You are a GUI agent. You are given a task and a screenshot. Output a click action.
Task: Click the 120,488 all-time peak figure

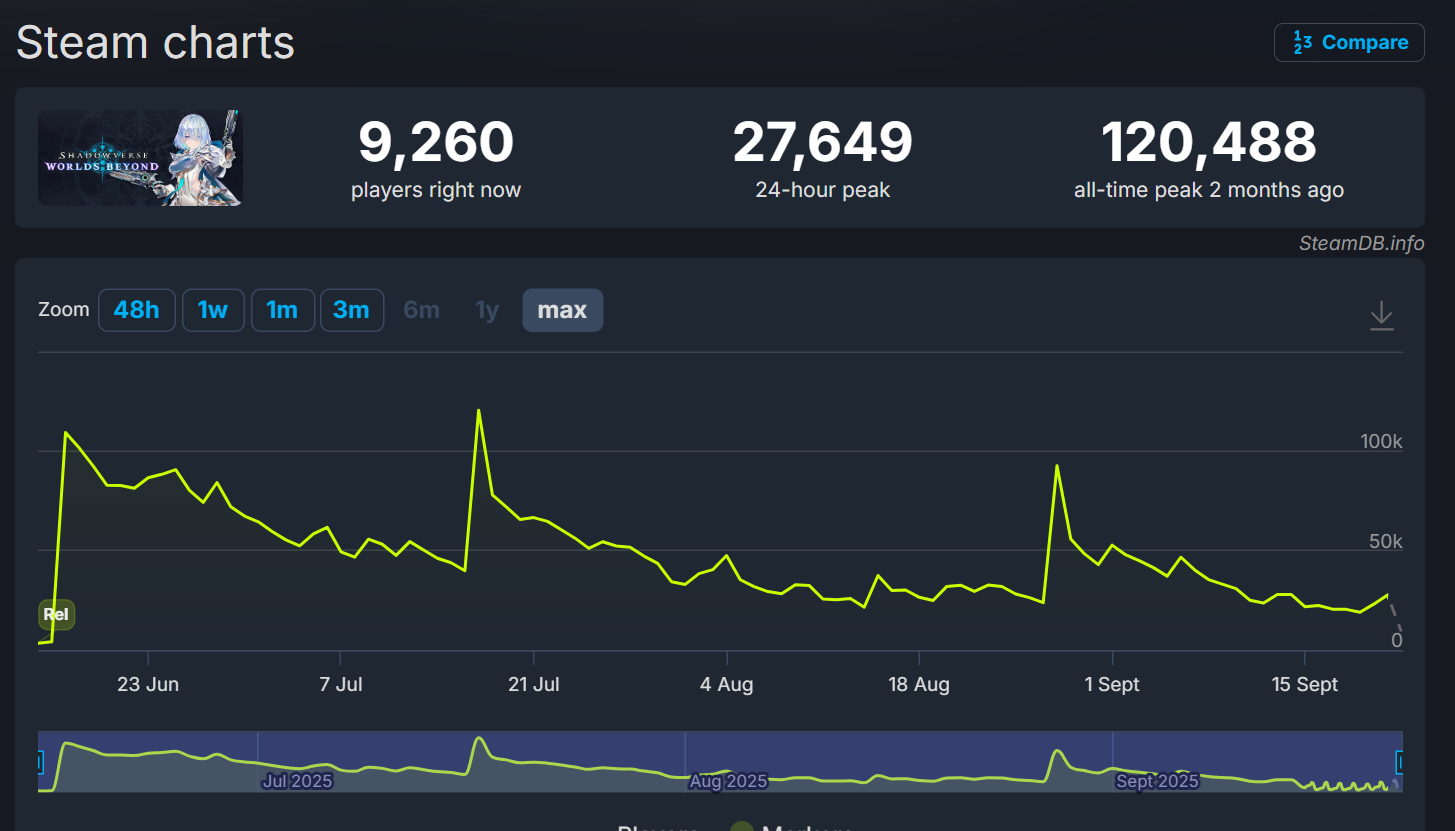pyautogui.click(x=1208, y=142)
